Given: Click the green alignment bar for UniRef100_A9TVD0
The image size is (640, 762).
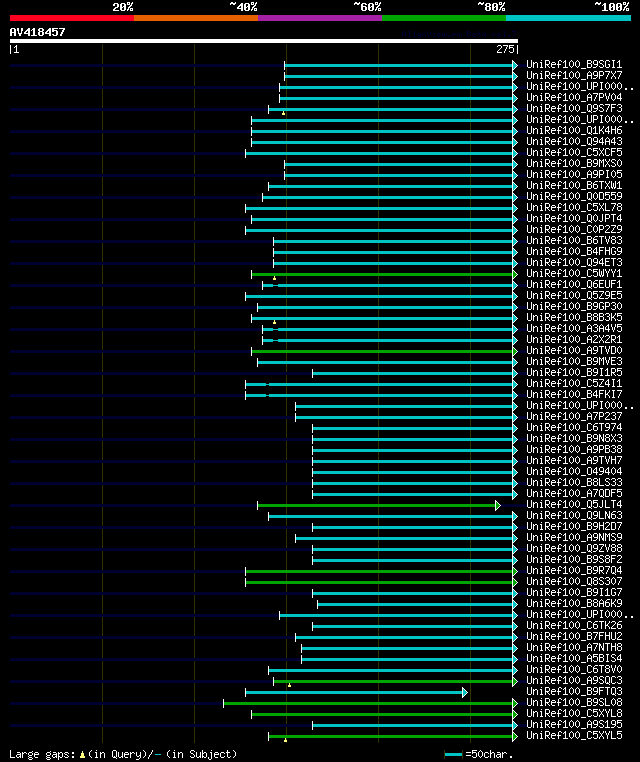Looking at the screenshot, I should (382, 351).
